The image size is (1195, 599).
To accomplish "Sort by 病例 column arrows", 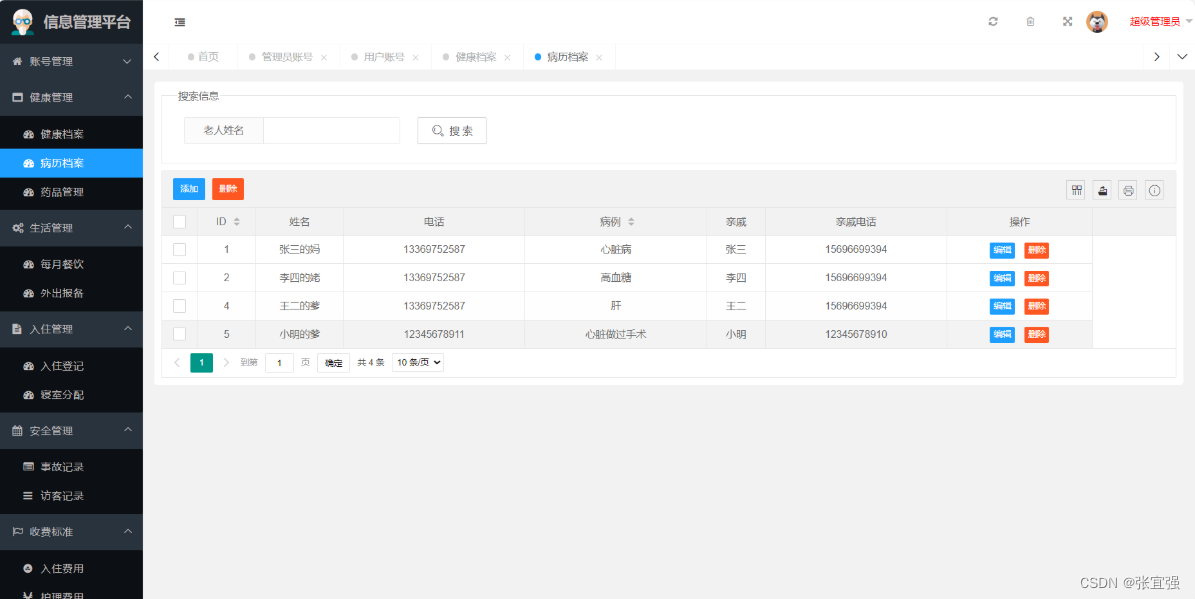I will click(631, 222).
